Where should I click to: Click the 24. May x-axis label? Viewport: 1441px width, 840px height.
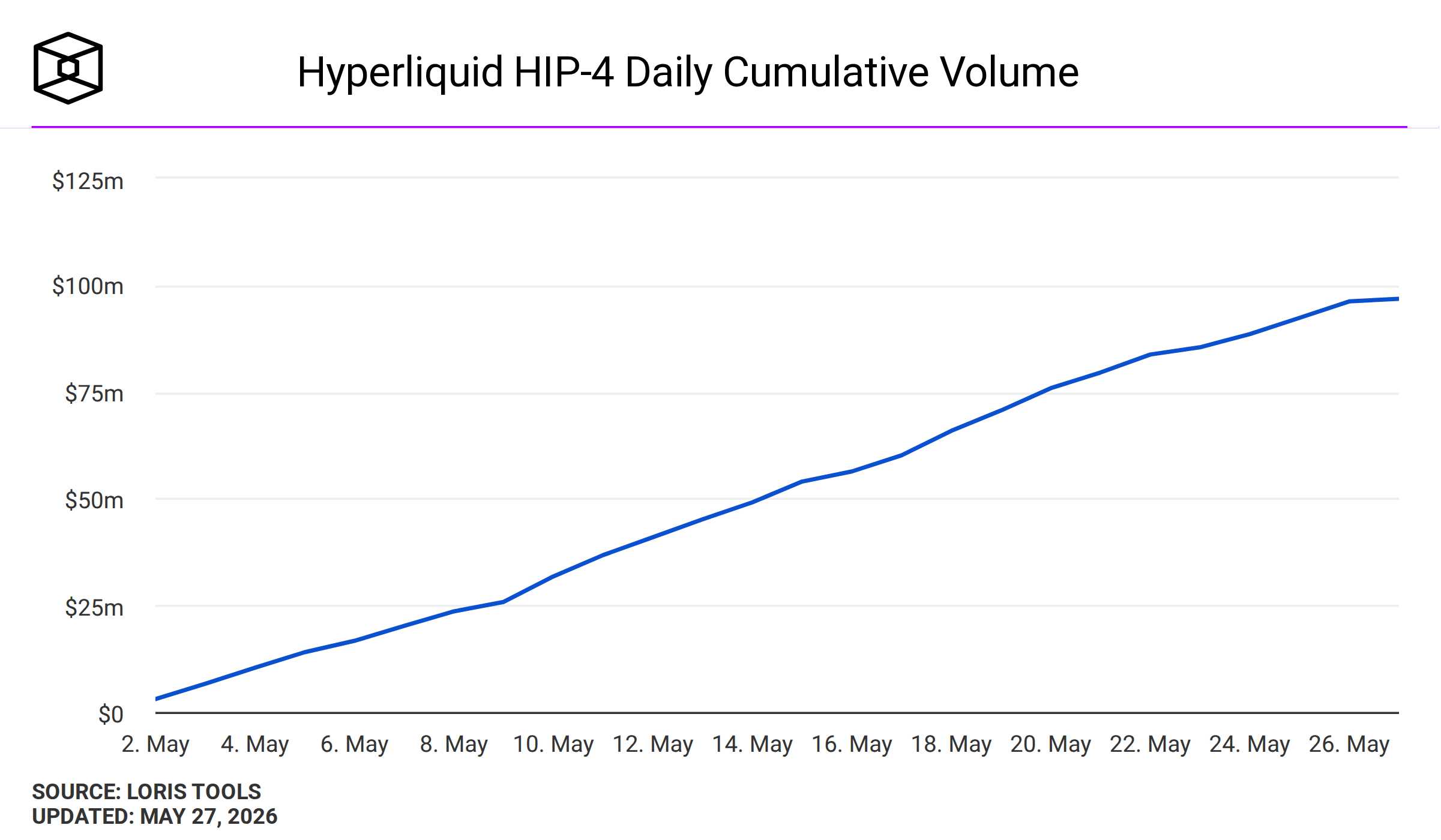click(1250, 745)
